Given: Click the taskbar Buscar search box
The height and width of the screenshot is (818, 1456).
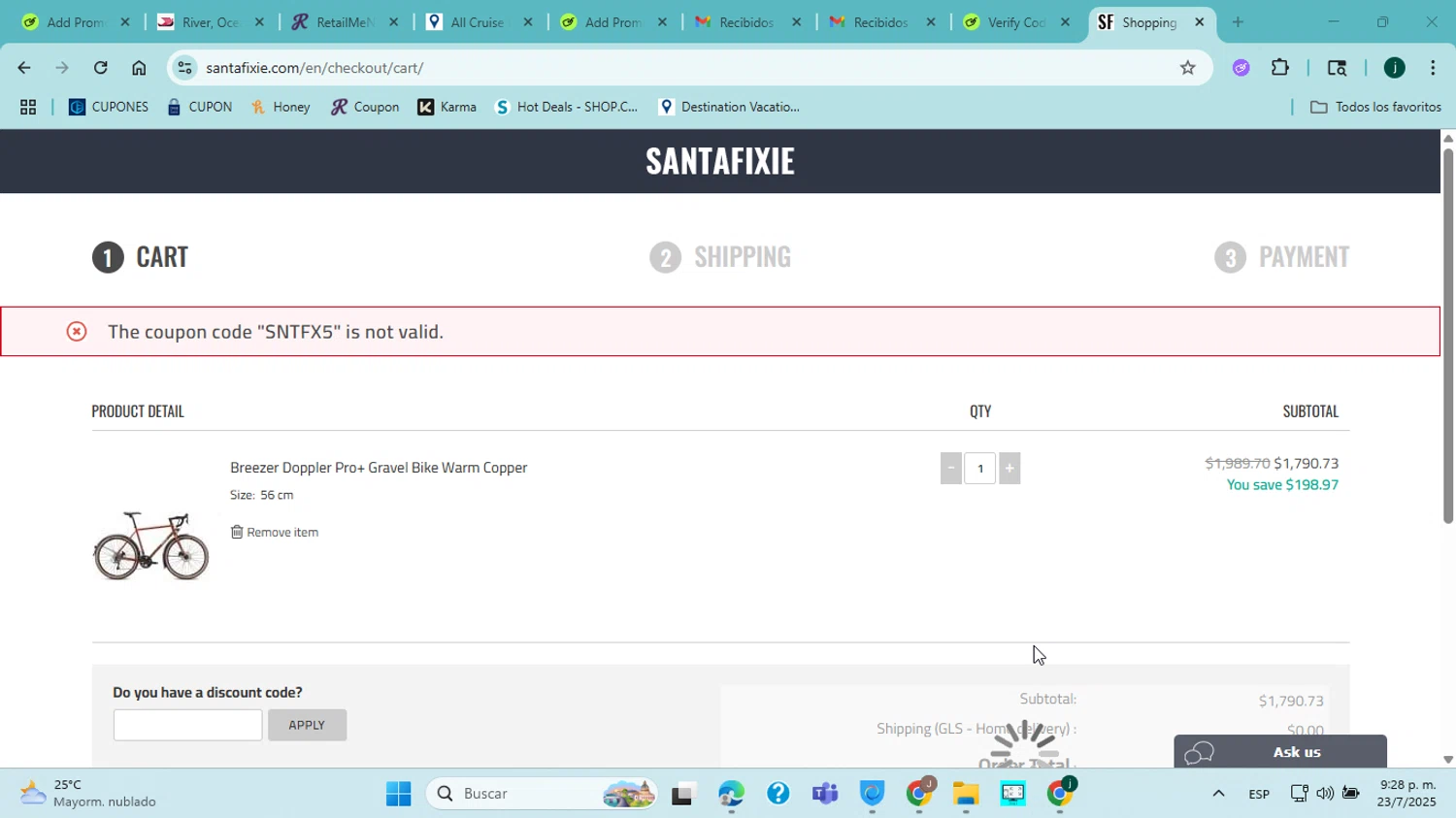Looking at the screenshot, I should 542,794.
